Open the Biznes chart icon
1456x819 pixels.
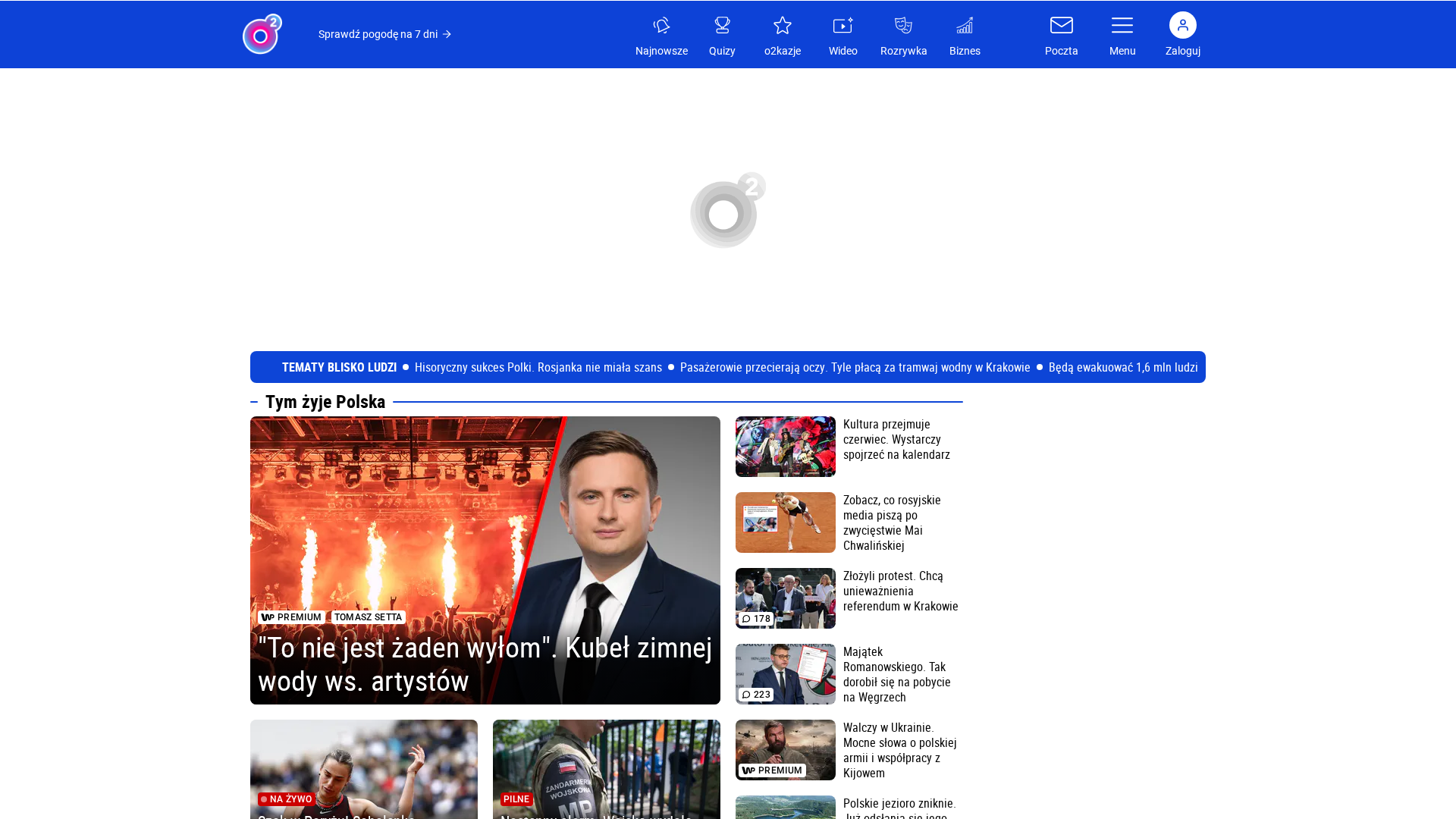pyautogui.click(x=965, y=26)
